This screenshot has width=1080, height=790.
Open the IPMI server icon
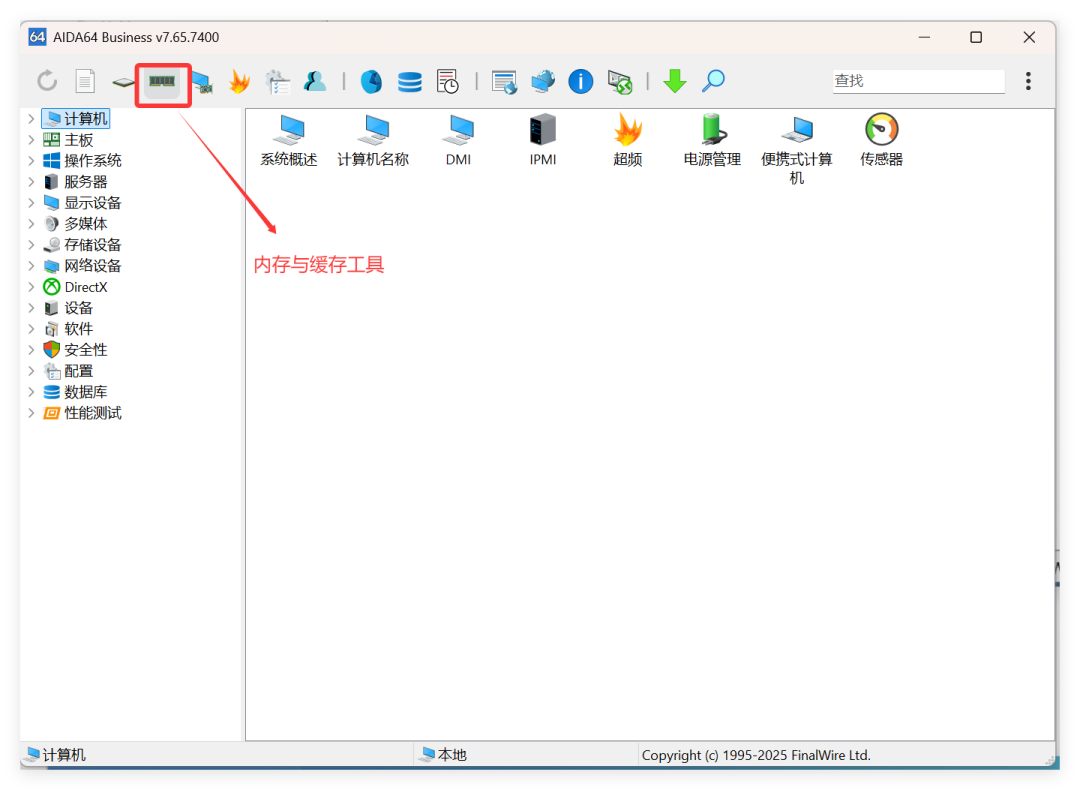pos(543,140)
